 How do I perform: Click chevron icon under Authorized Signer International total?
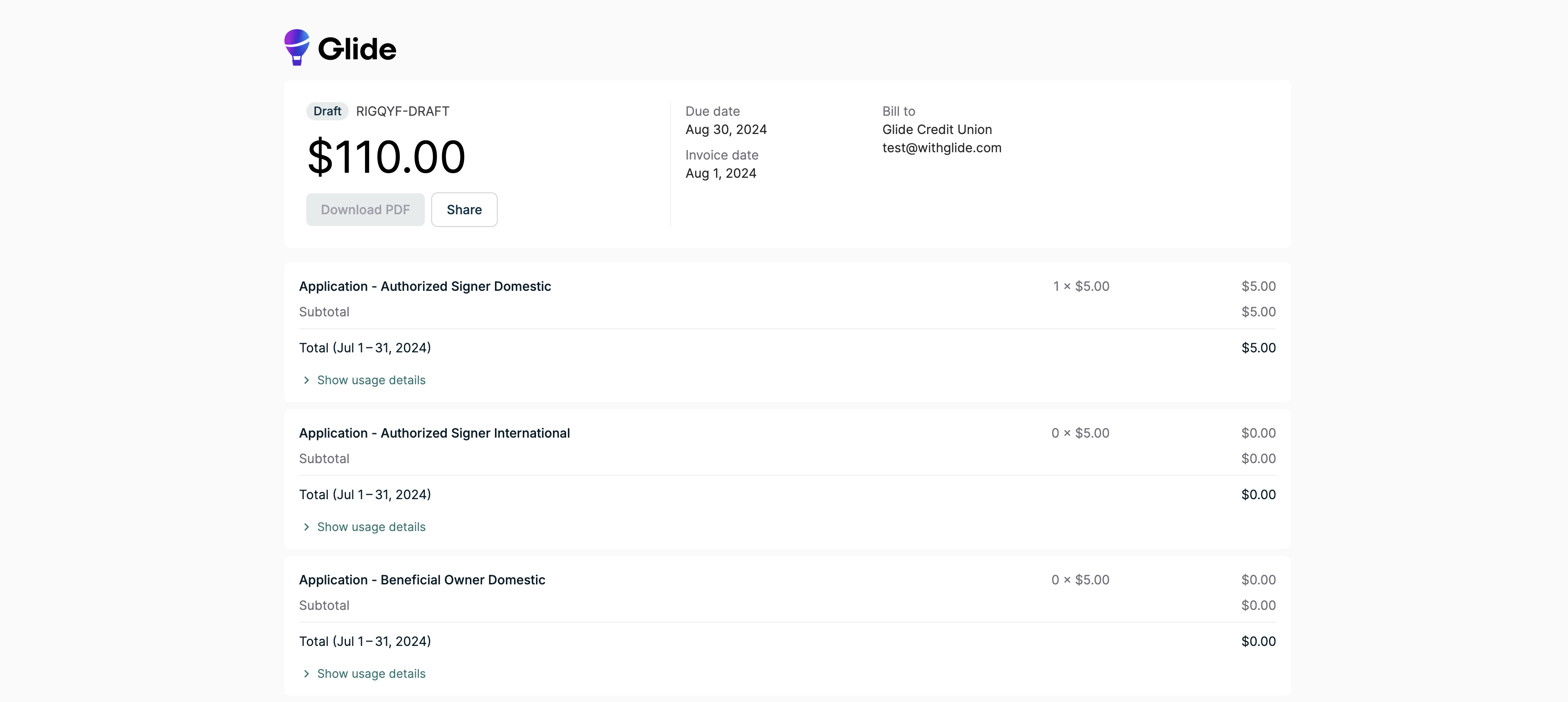click(306, 526)
